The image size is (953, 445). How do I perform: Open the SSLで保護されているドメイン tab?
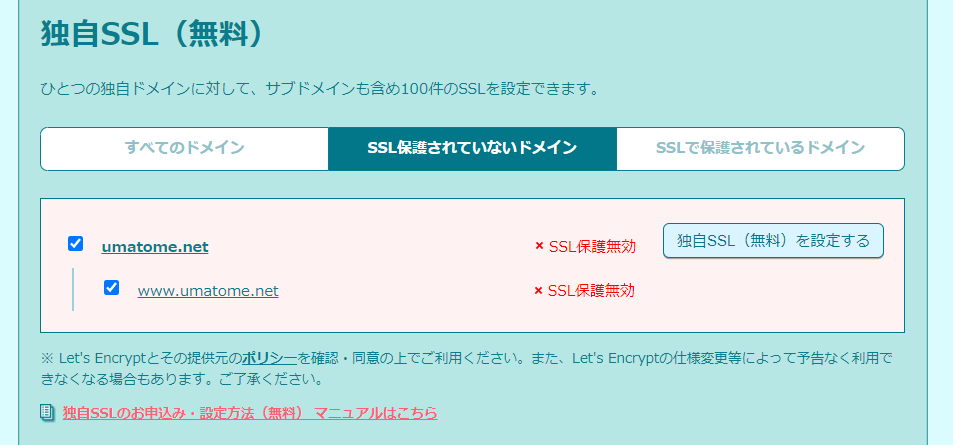pyautogui.click(x=760, y=148)
